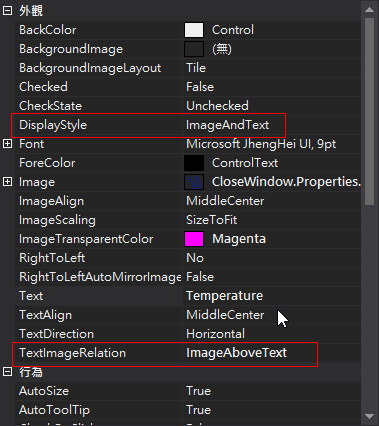Click the Tile layout value
The image size is (379, 426).
pyautogui.click(x=196, y=68)
